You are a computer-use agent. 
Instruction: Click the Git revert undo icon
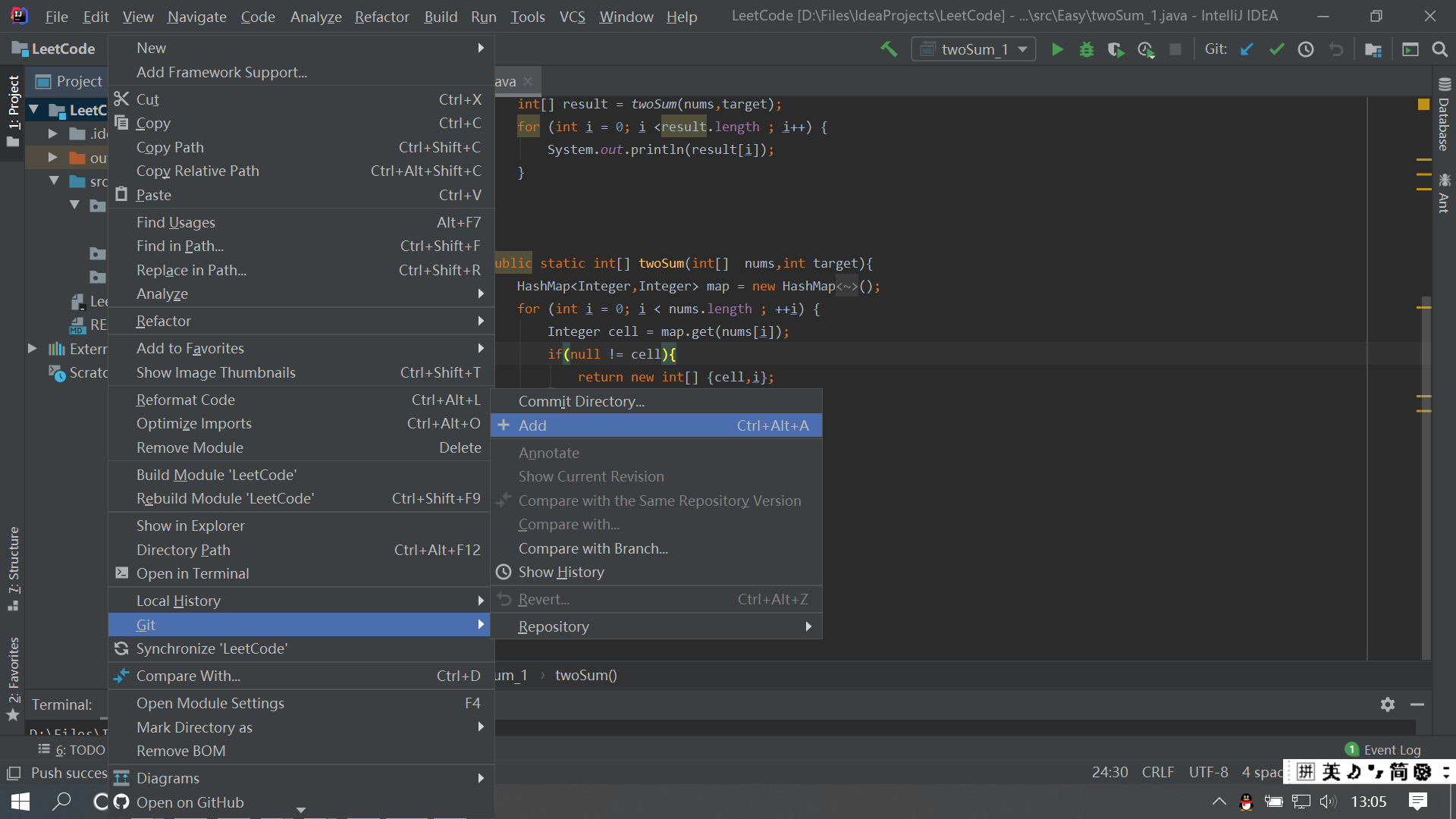1336,49
